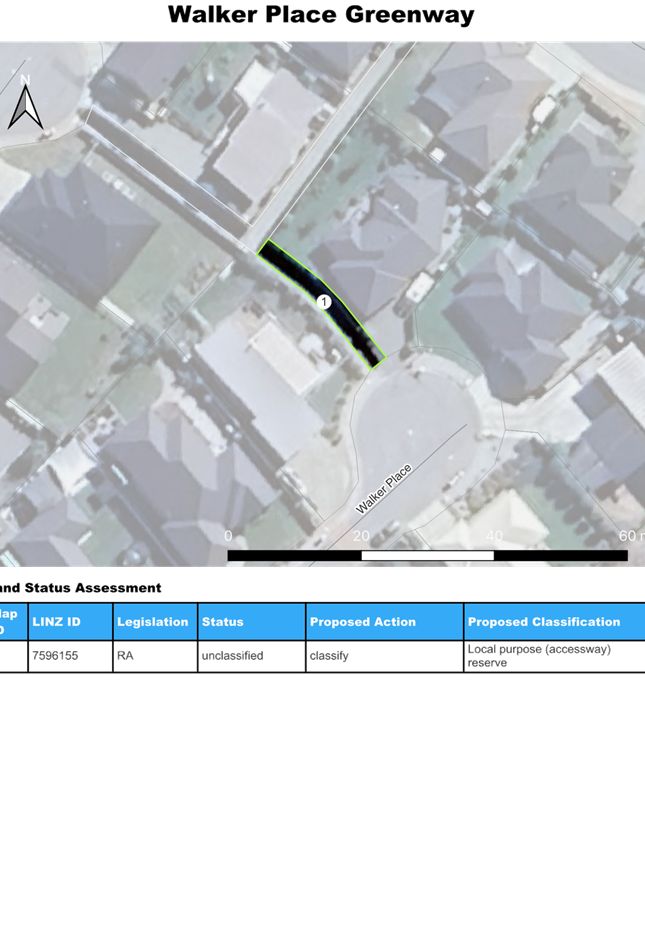Image resolution: width=645 pixels, height=934 pixels.
Task: Select the Proposed Classification column header
Action: pyautogui.click(x=553, y=622)
